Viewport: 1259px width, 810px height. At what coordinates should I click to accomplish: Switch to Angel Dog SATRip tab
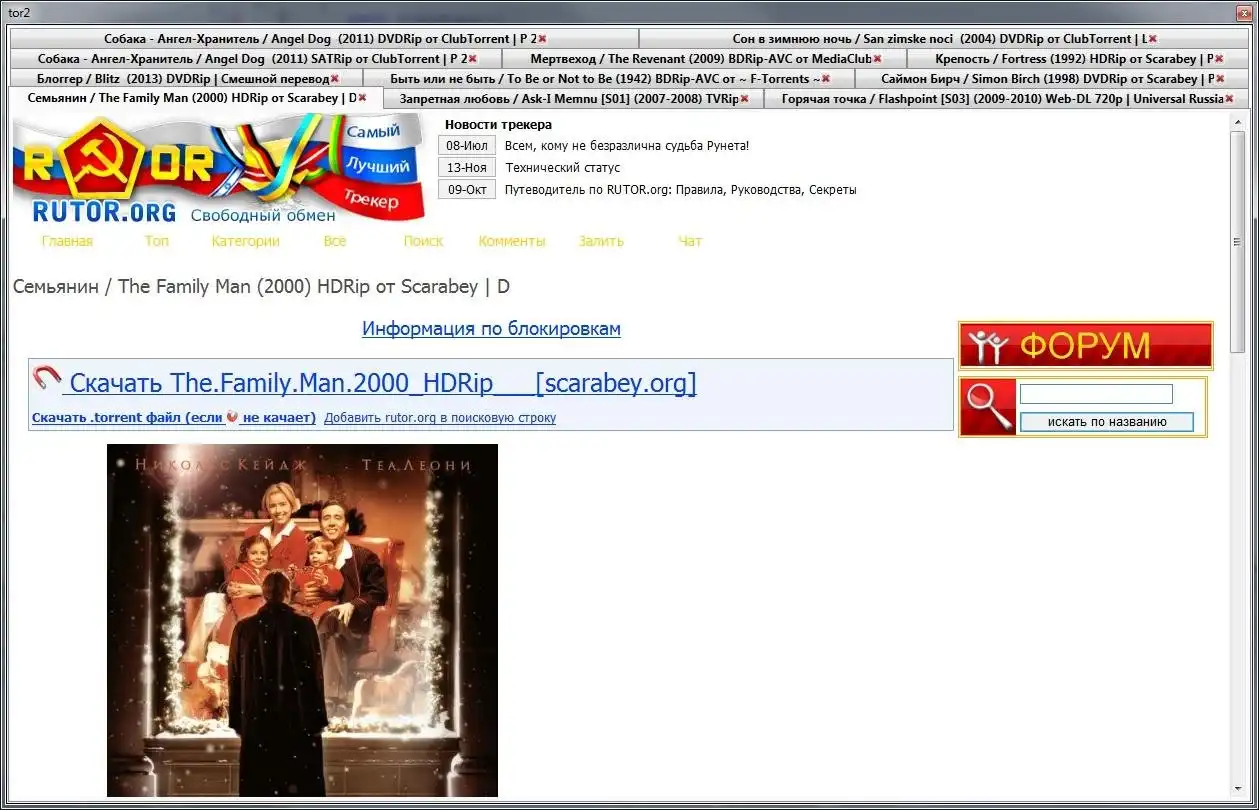point(256,59)
